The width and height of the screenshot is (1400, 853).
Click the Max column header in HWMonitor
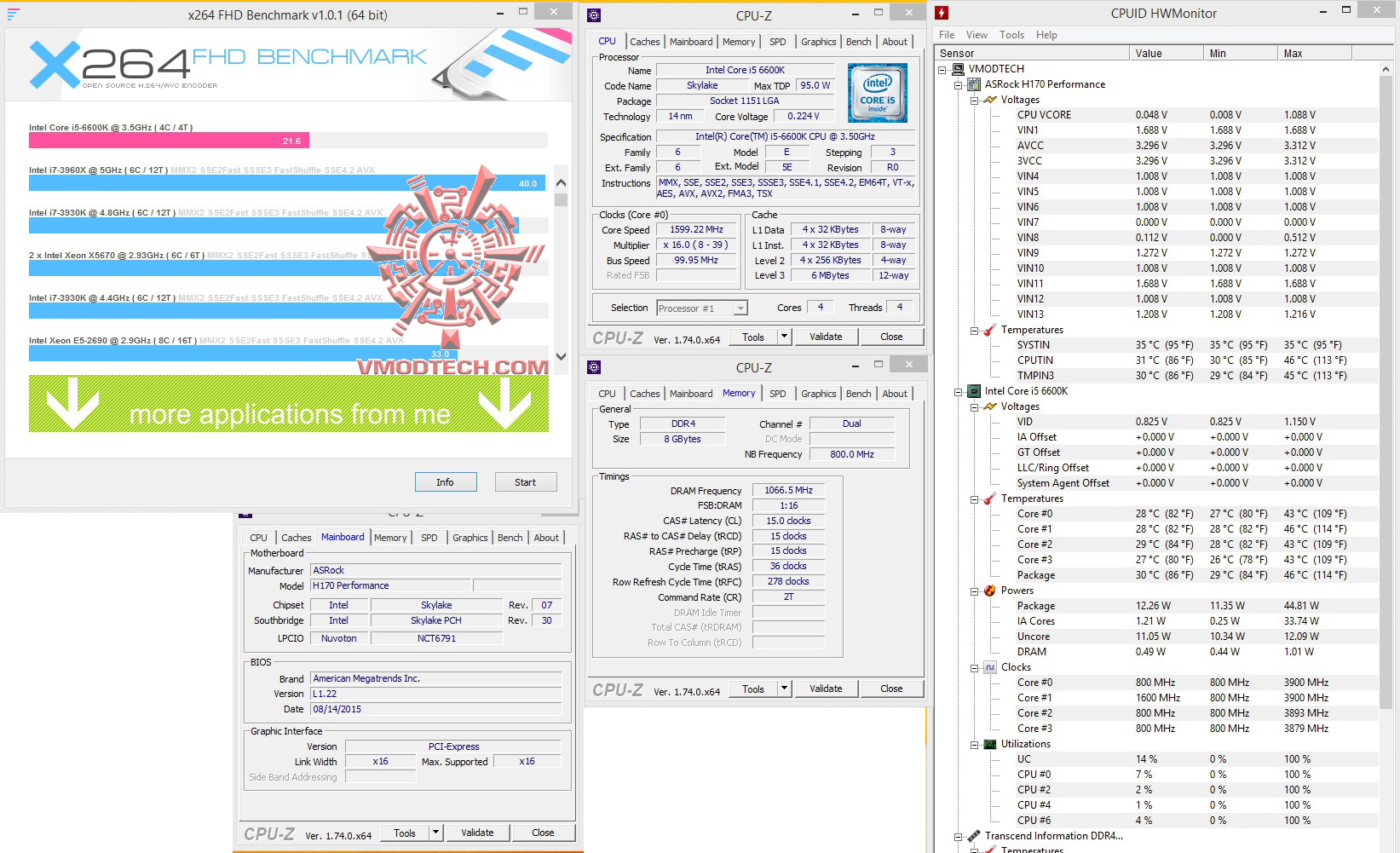pos(1315,53)
